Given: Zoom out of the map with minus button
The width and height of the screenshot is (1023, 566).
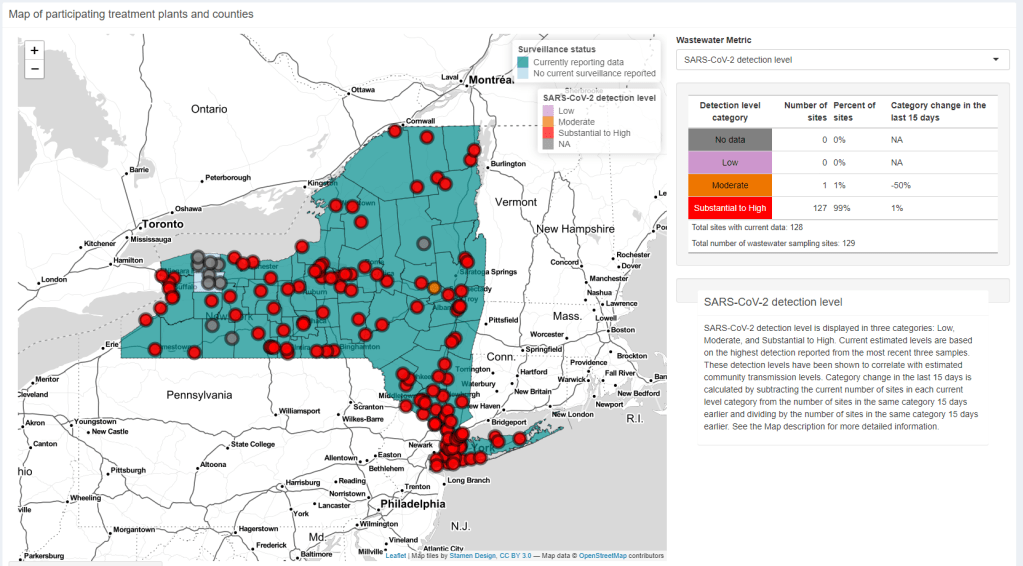Looking at the screenshot, I should tap(35, 69).
